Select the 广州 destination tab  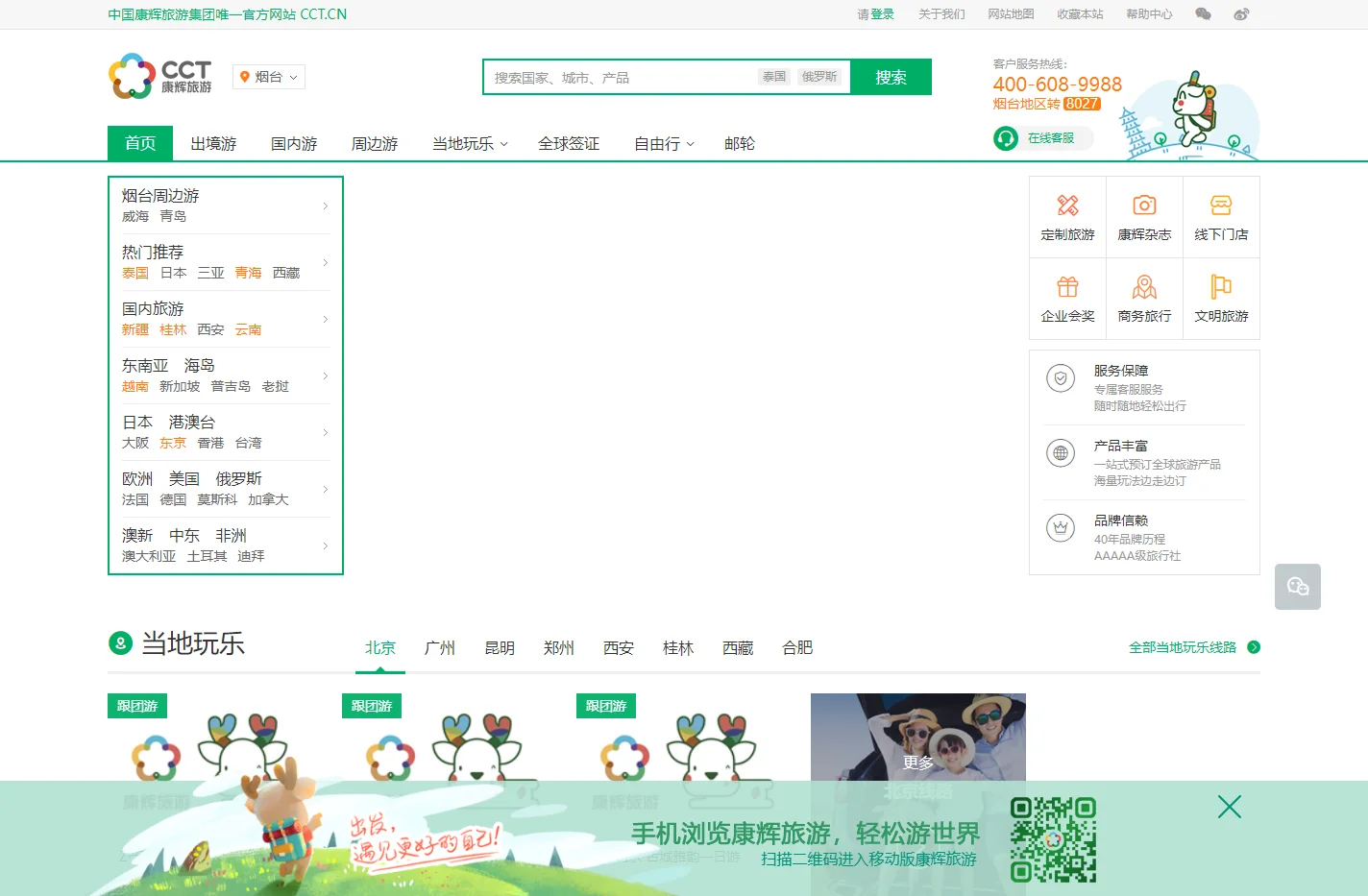click(x=440, y=648)
